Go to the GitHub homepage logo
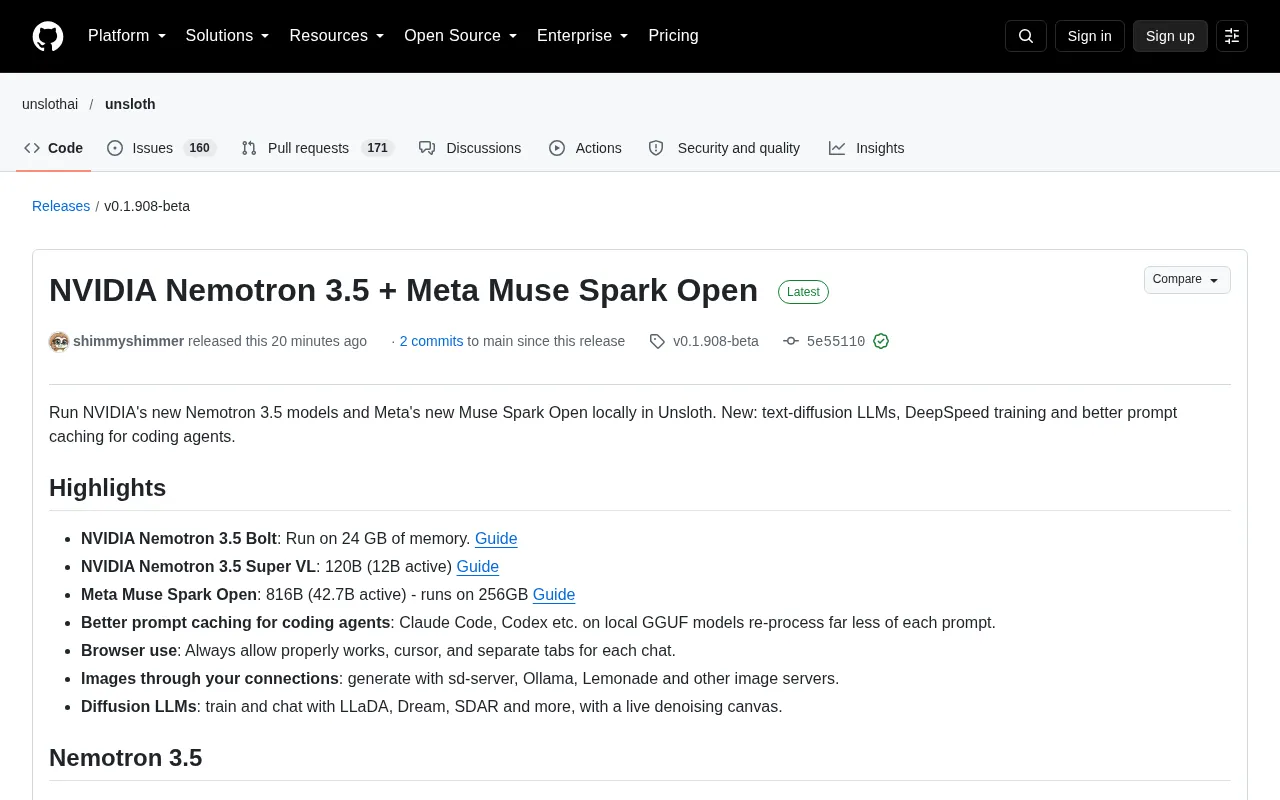 point(48,36)
